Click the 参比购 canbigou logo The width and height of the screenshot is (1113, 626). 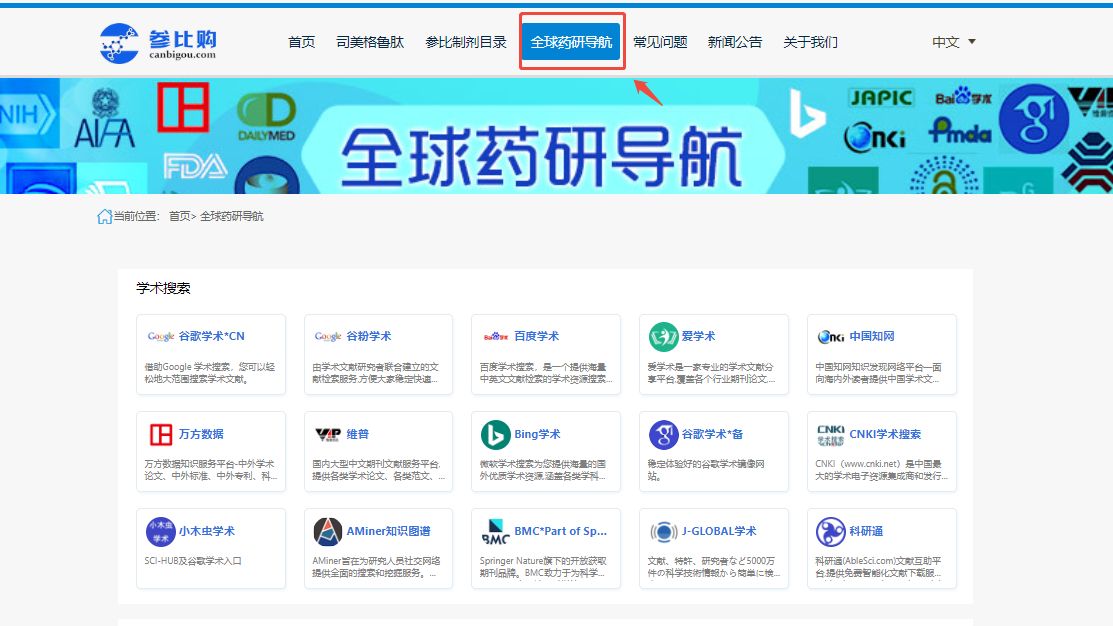pyautogui.click(x=158, y=42)
